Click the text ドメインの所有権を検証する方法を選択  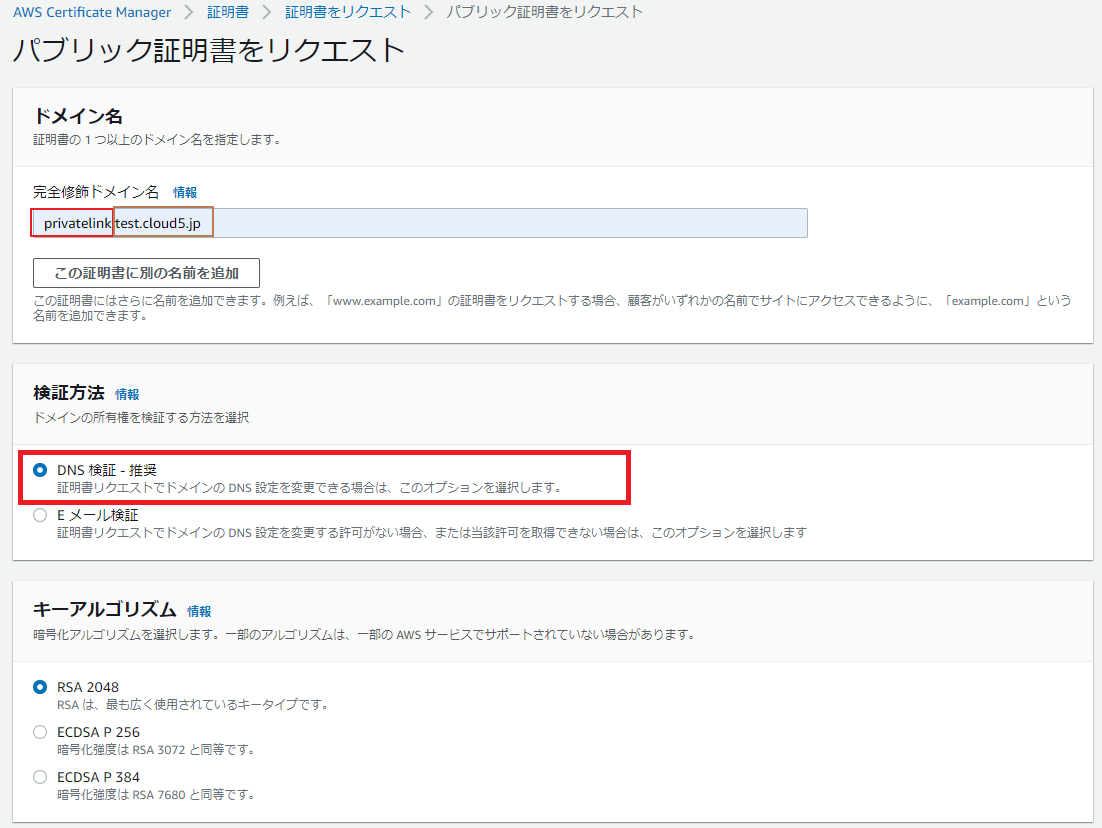point(141,418)
